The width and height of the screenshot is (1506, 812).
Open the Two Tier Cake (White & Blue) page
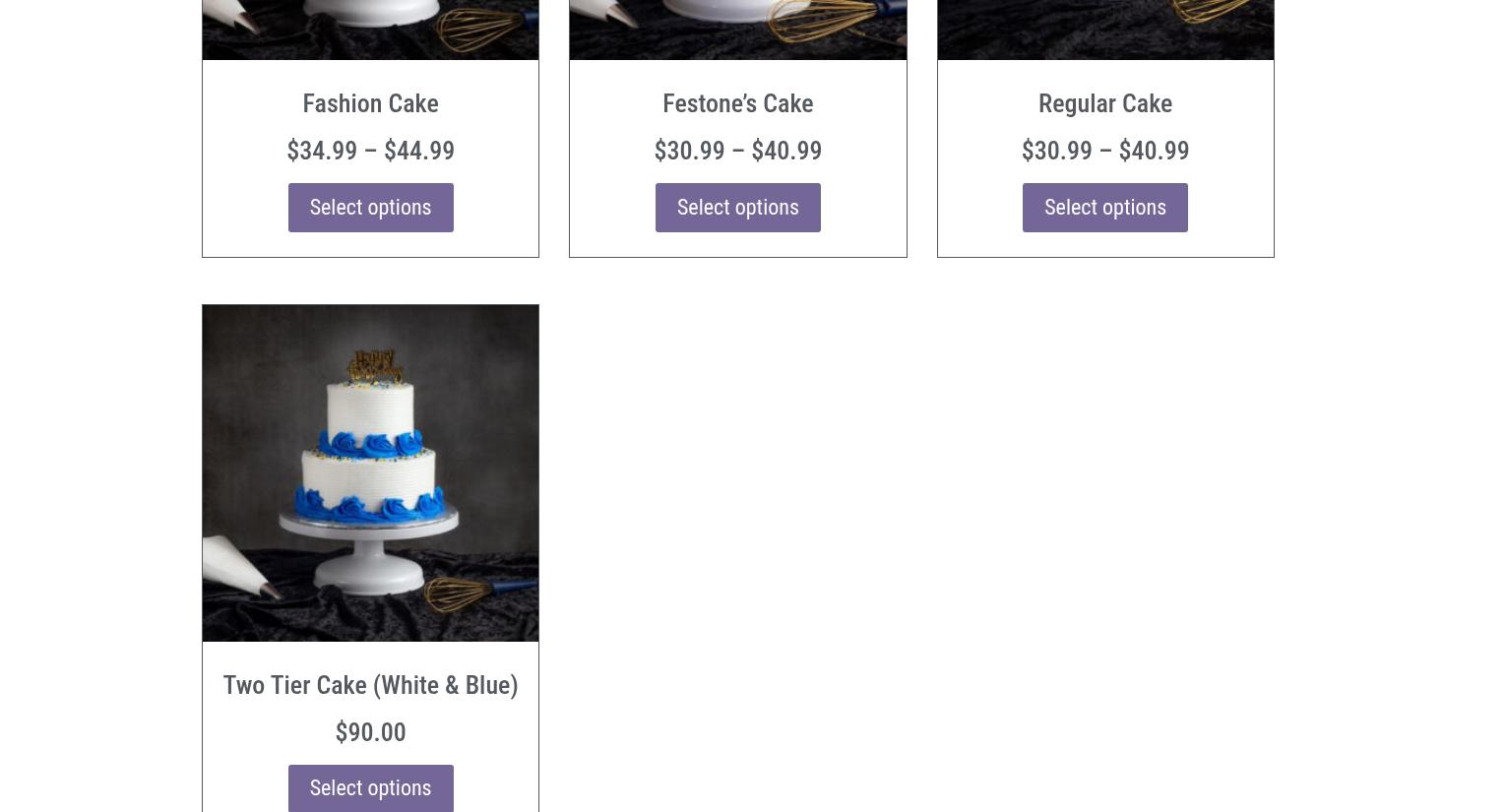pos(370,685)
